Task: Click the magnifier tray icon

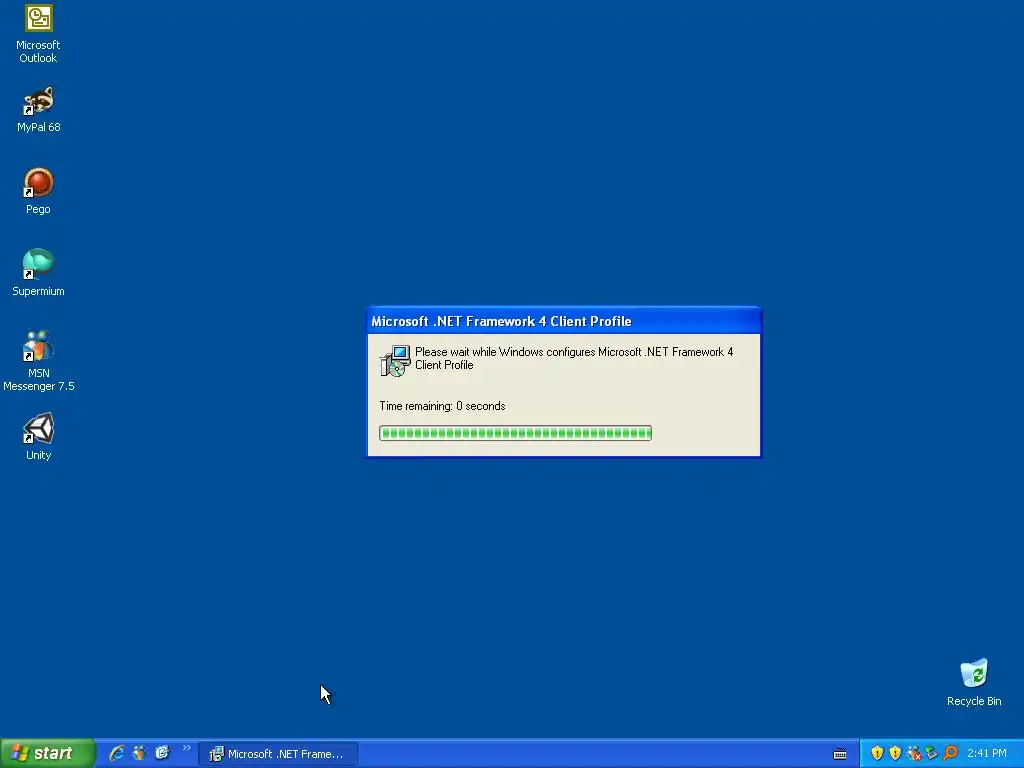Action: 950,753
